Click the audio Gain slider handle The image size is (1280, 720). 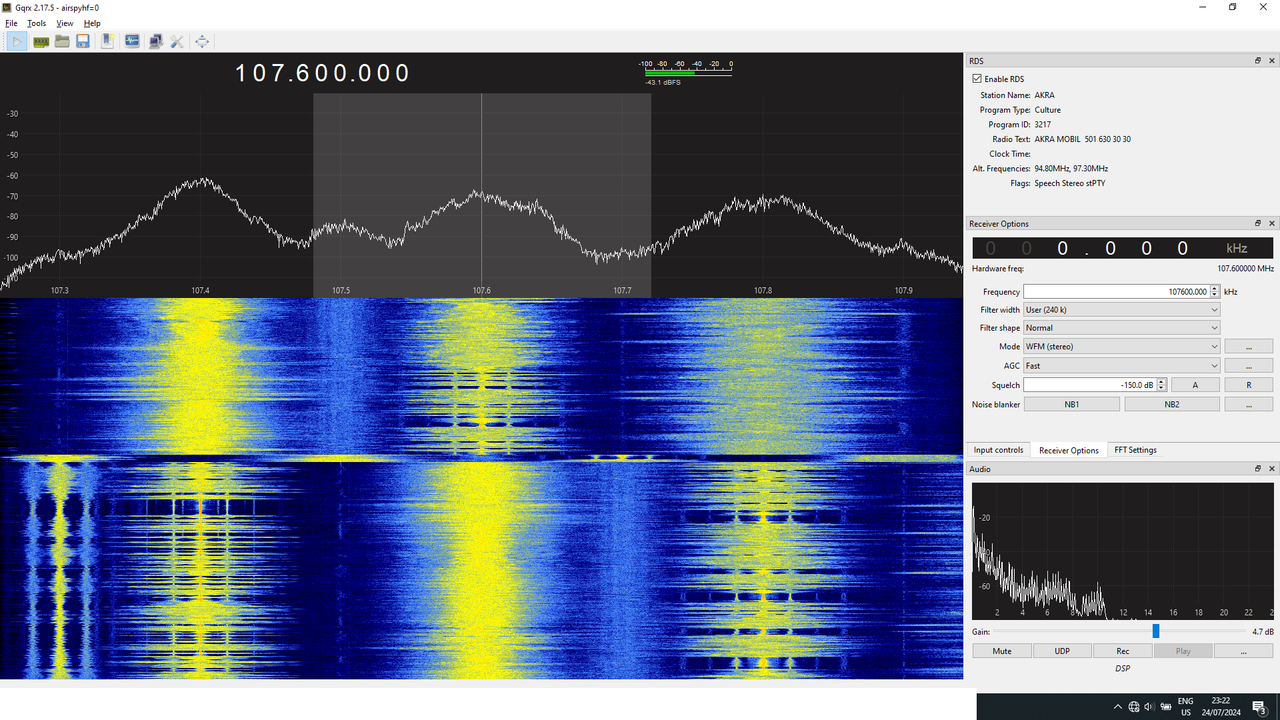(x=1156, y=631)
